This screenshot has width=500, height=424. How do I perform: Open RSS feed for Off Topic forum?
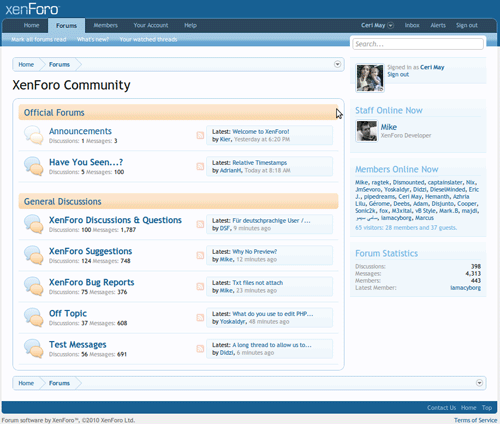pos(200,317)
